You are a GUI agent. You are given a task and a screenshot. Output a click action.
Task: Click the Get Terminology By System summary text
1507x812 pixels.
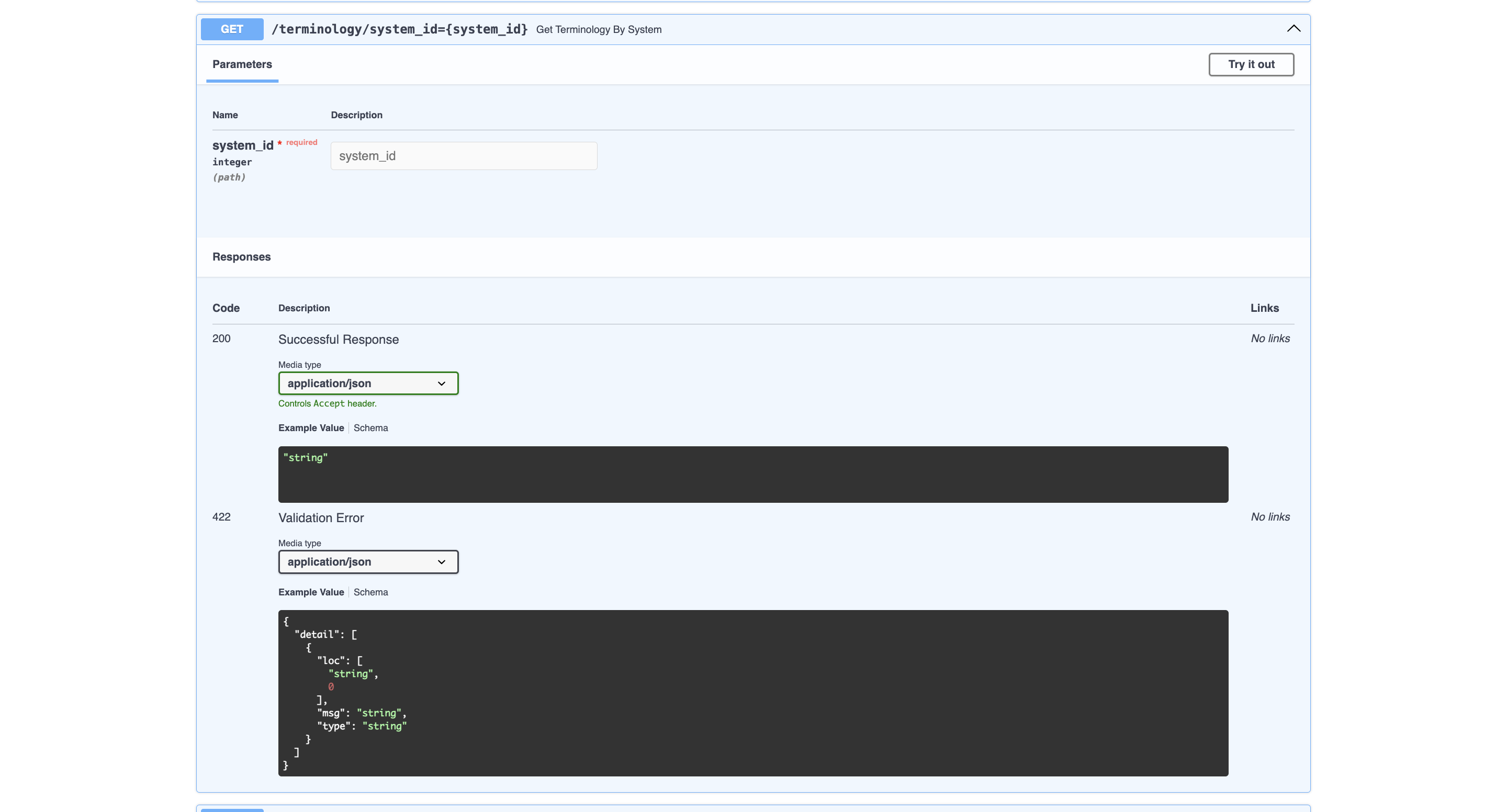click(599, 29)
